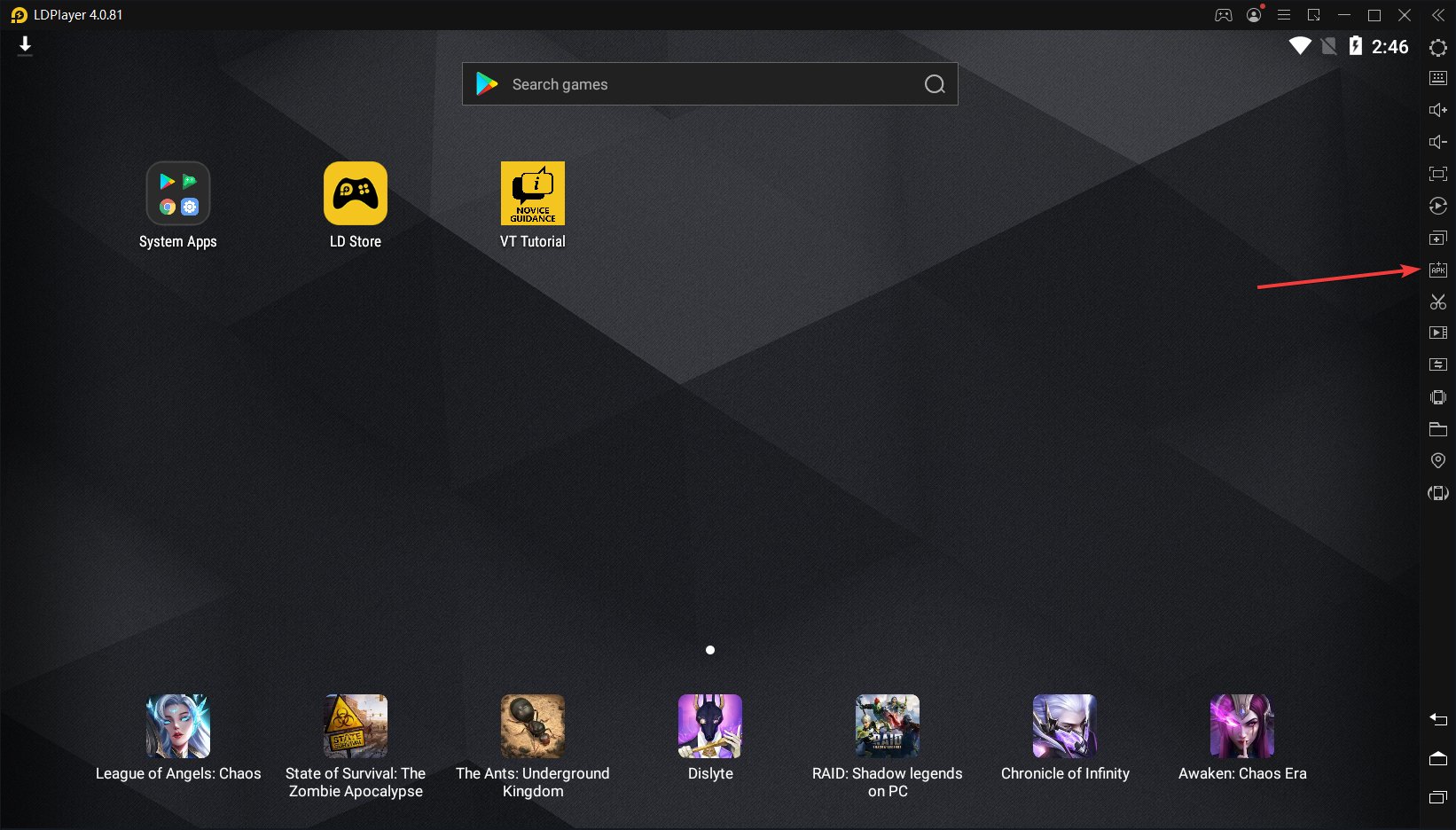1456x830 pixels.
Task: Click the battery charging status icon
Action: (1355, 46)
